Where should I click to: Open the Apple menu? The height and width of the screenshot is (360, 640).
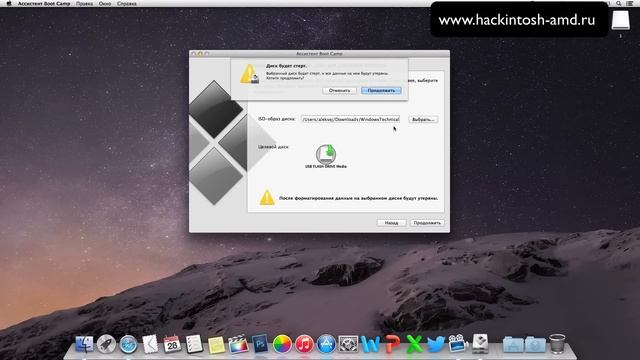pyautogui.click(x=9, y=3)
